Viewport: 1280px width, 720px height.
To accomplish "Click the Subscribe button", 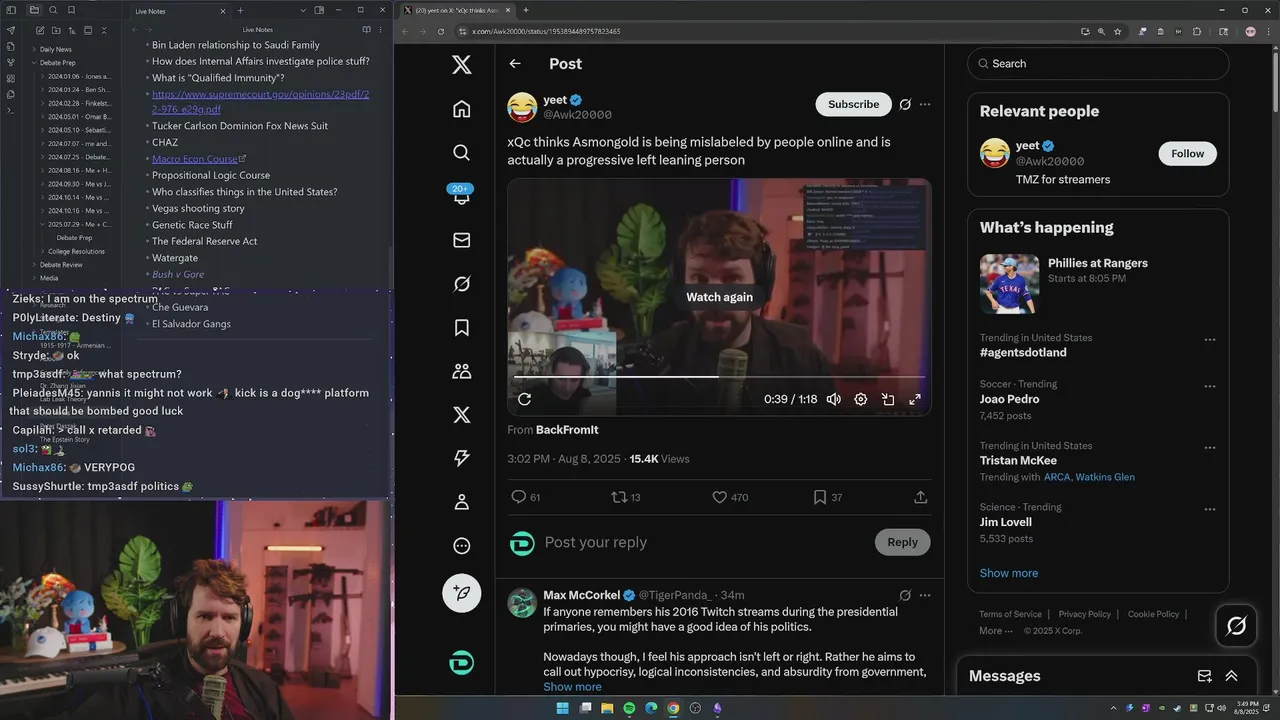I will 853,104.
